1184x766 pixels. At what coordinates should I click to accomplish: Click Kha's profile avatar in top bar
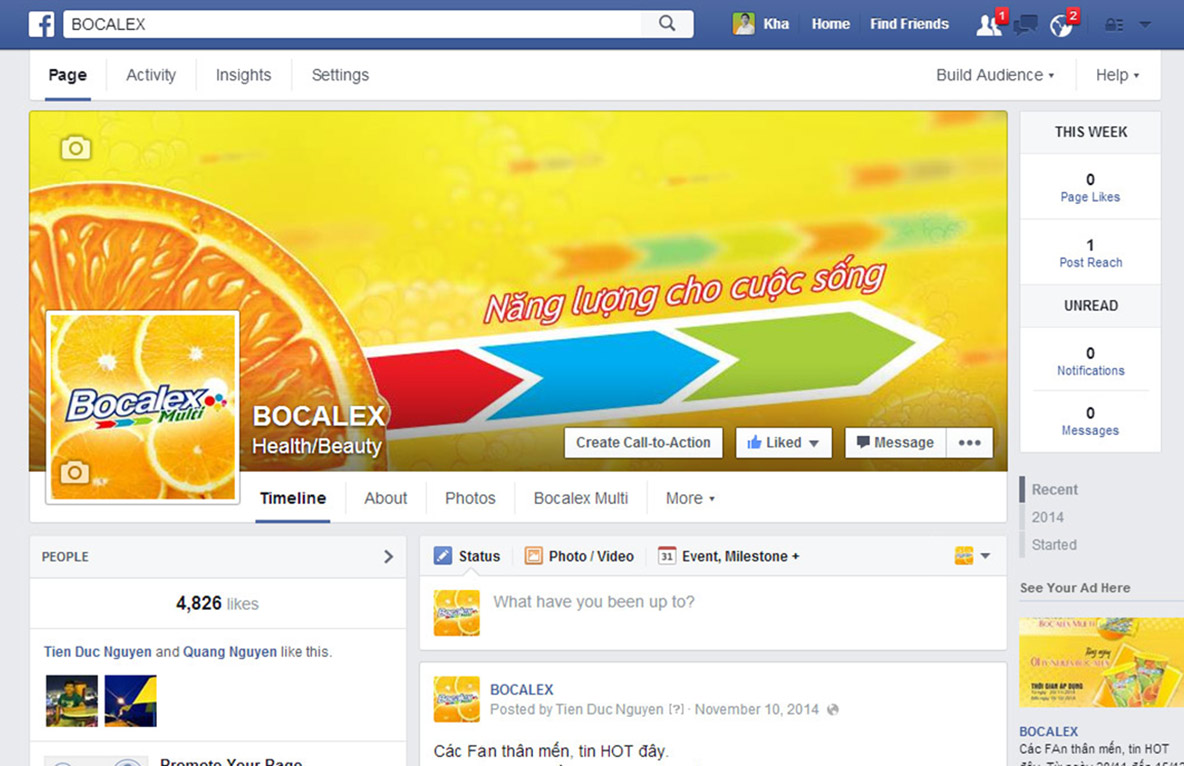[x=744, y=24]
